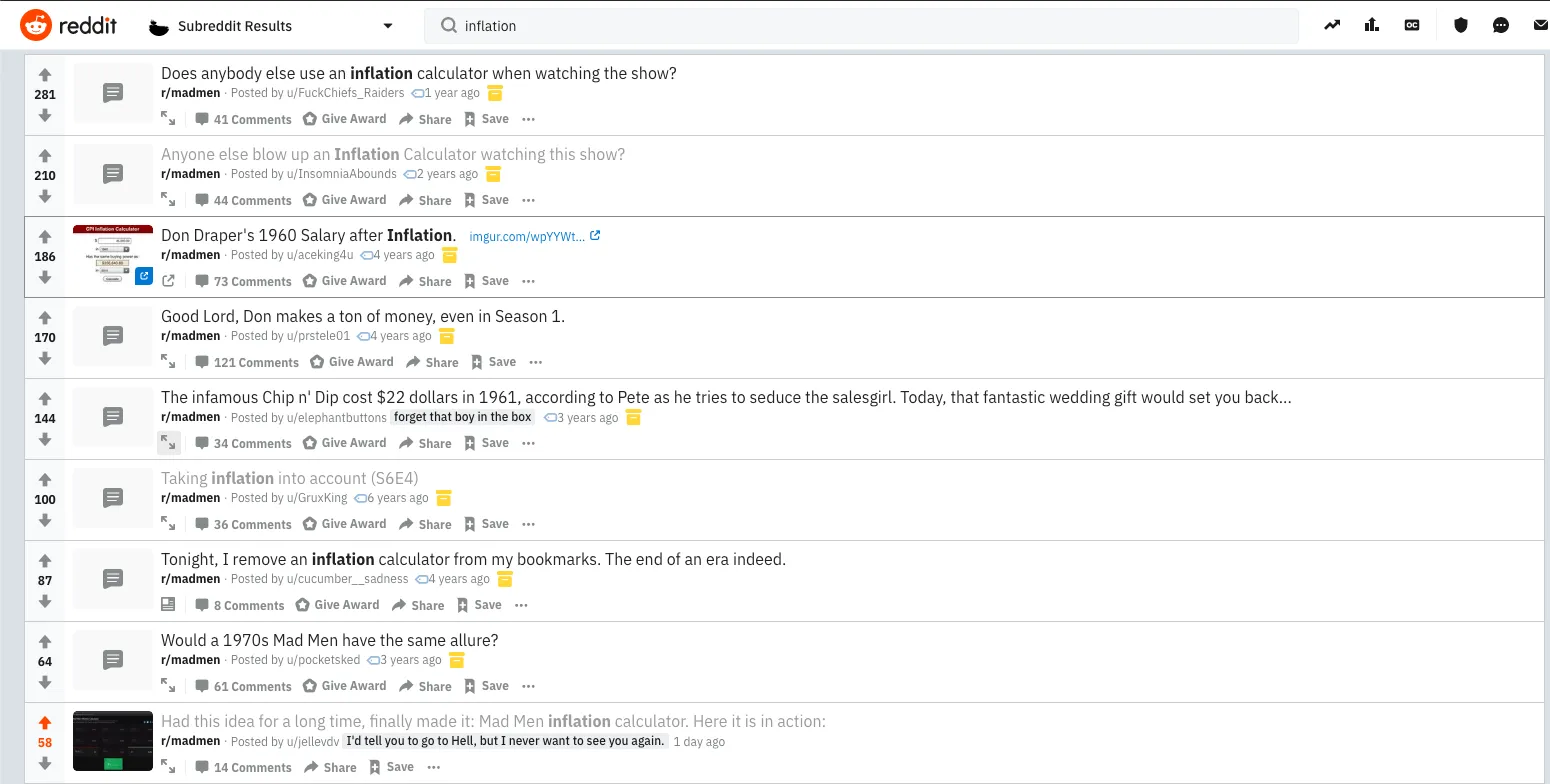Save the Don Draper's 1960 Salary post
The image size is (1550, 784).
coord(486,281)
